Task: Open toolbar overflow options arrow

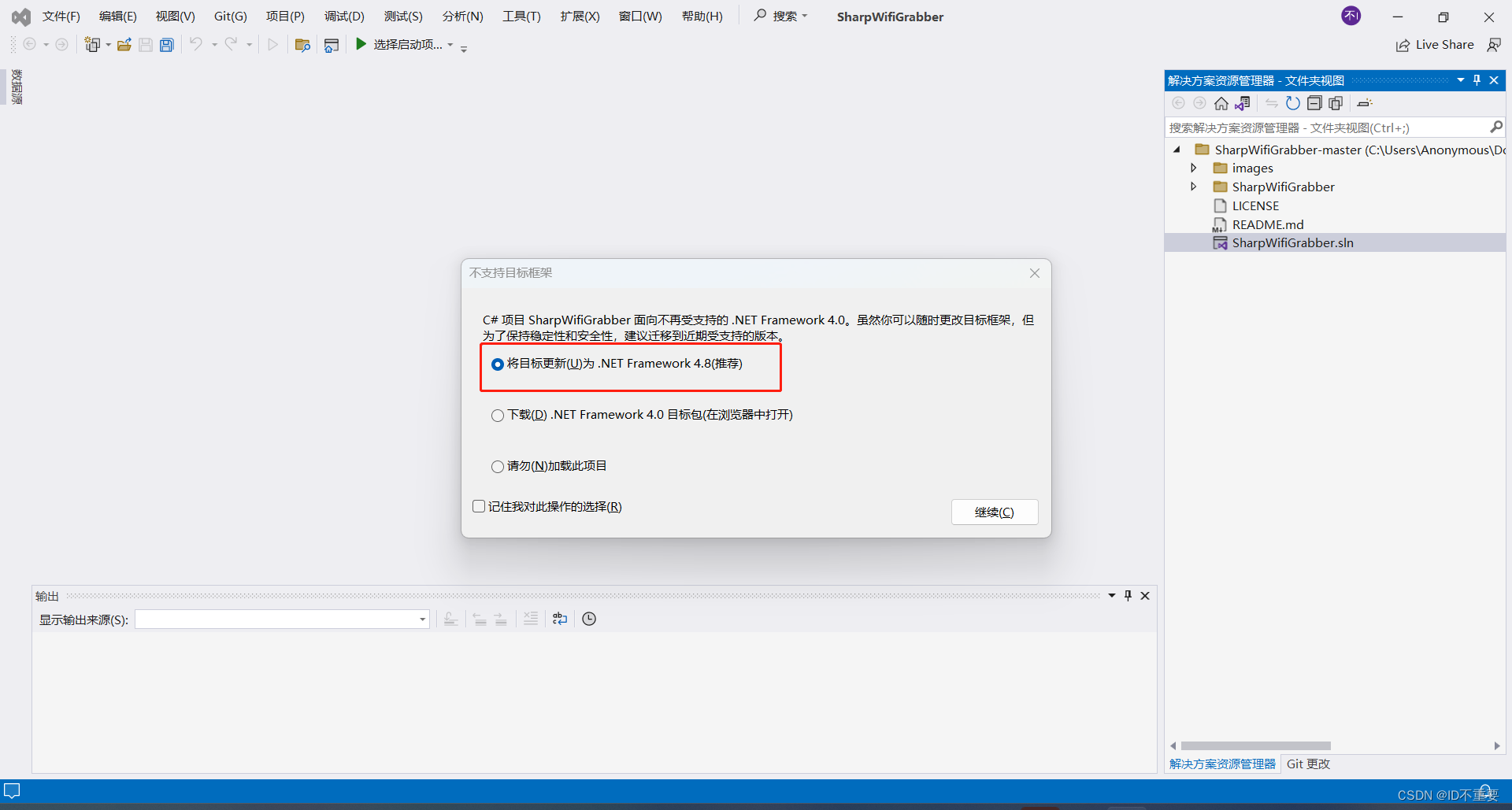Action: pos(464,48)
